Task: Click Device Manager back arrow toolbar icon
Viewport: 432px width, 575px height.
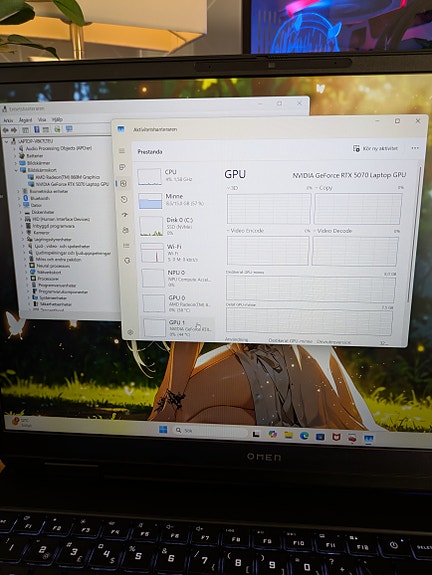Action: click(x=6, y=130)
